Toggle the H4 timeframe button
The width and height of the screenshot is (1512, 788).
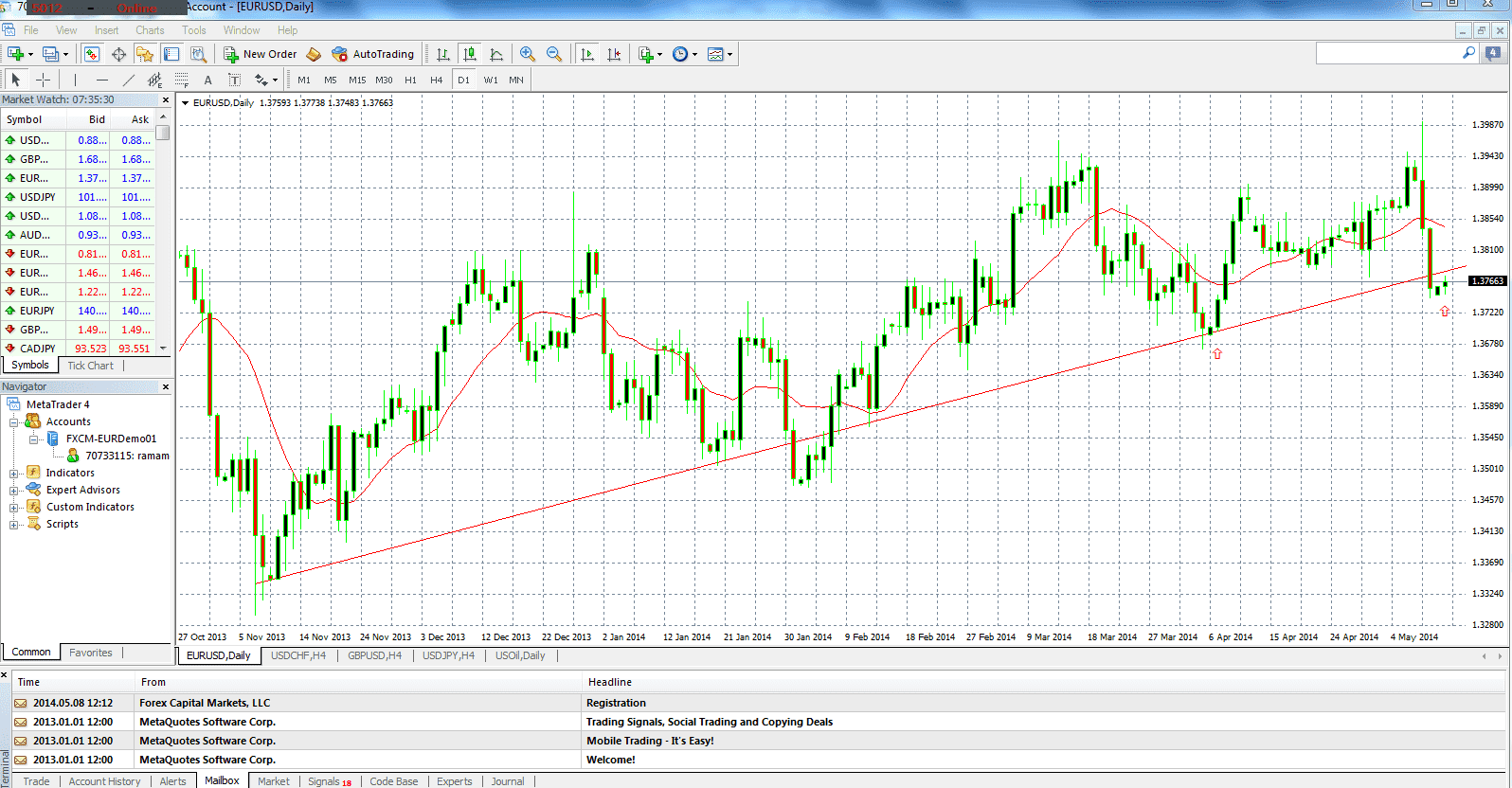(x=436, y=80)
